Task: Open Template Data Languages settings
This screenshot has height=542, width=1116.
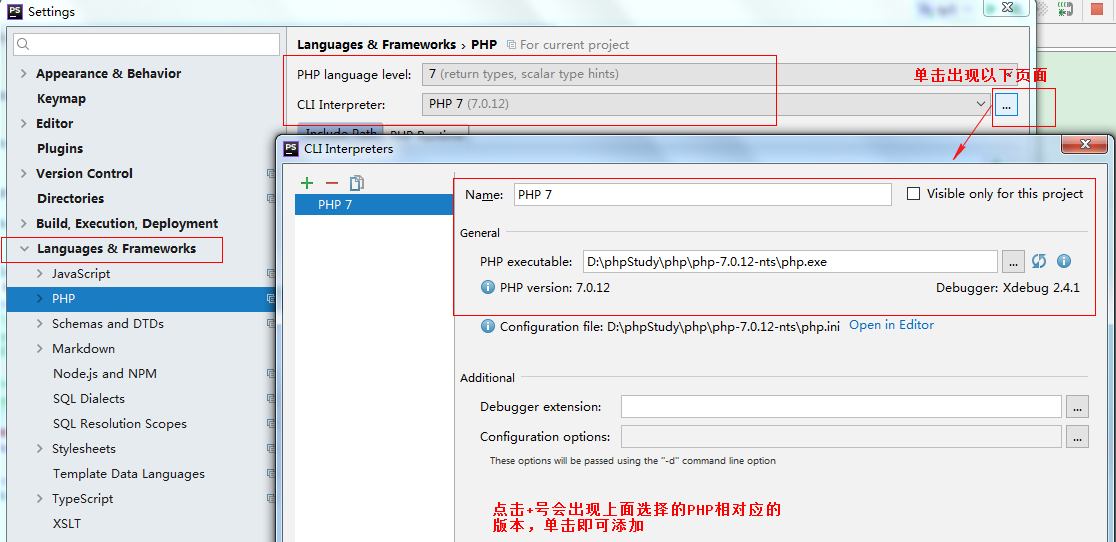Action: [129, 474]
